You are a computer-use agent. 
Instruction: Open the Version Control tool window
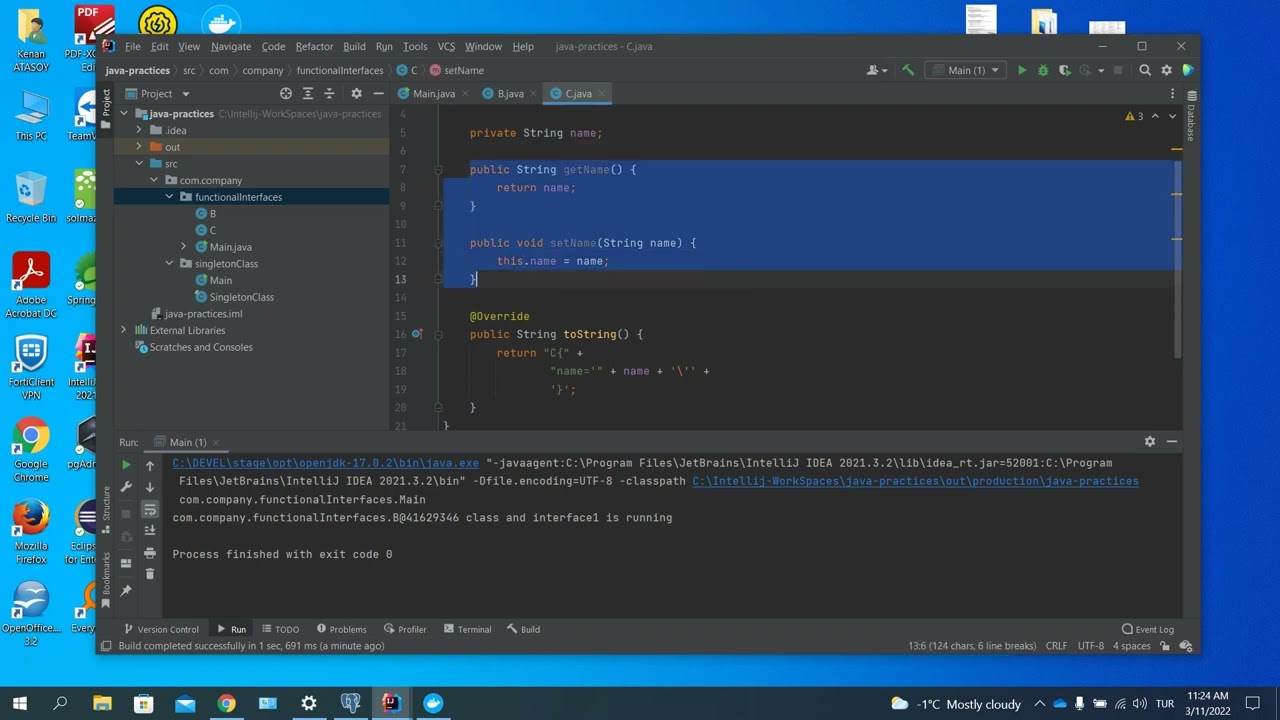click(x=161, y=629)
